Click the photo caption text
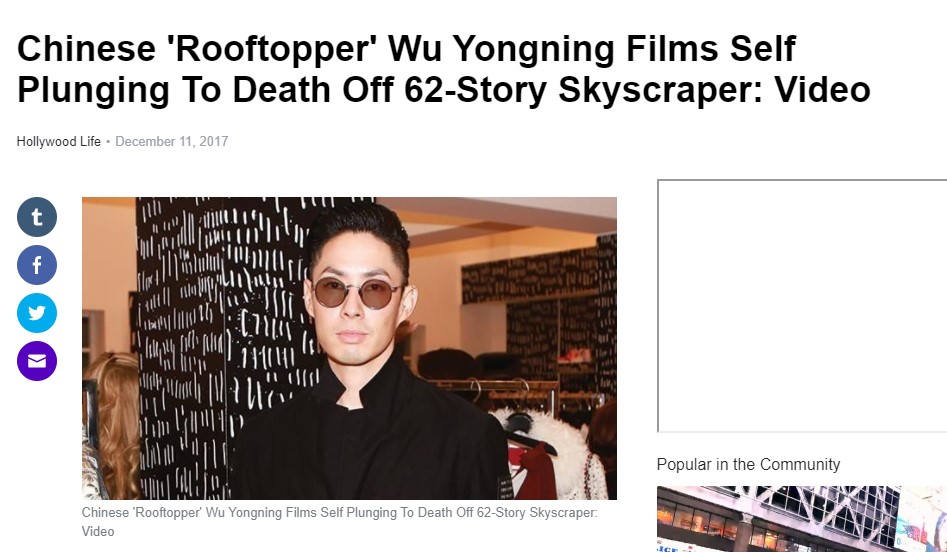Viewport: 947px width, 552px height. [339, 522]
